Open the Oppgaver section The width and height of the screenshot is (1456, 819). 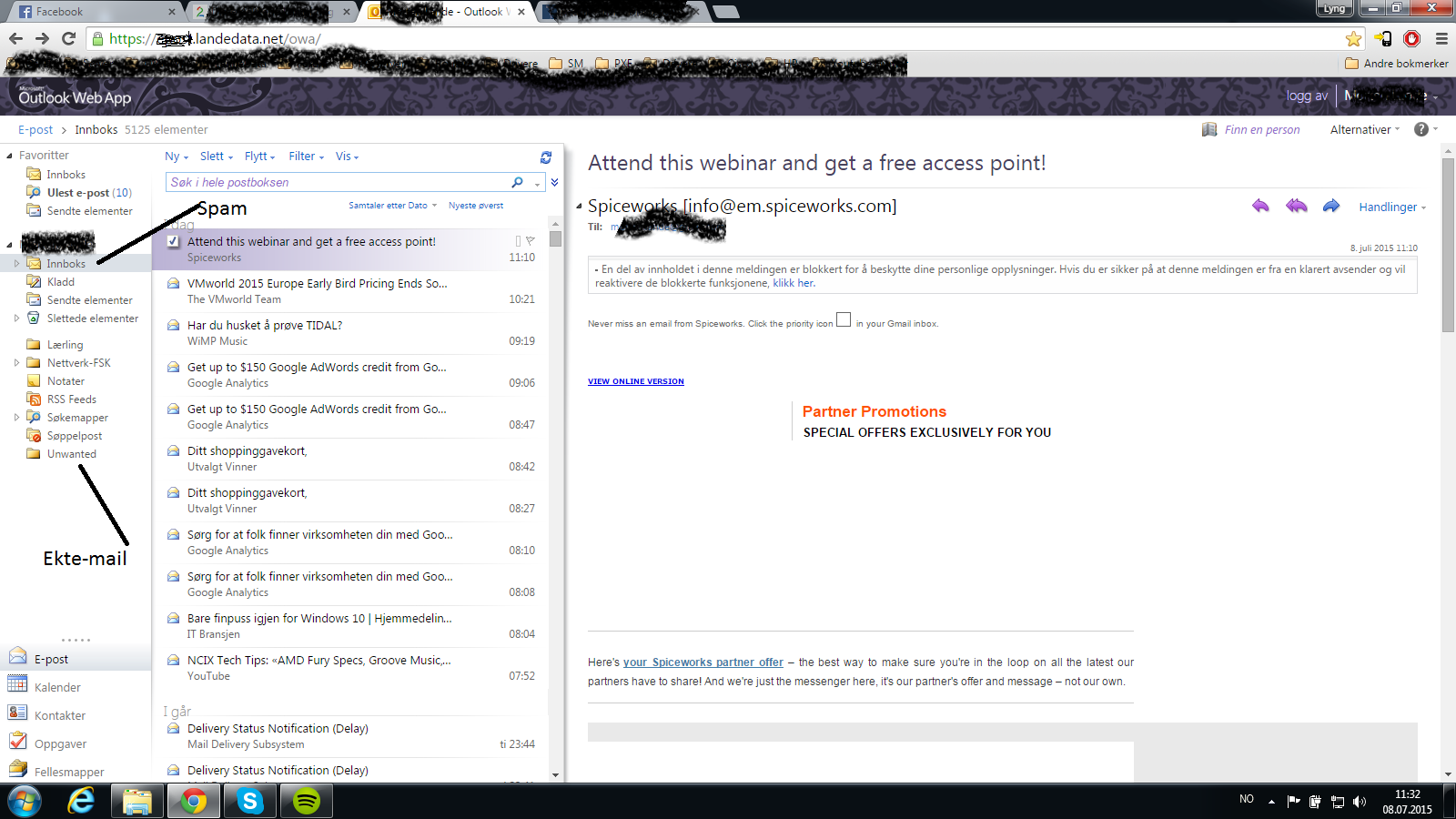point(60,743)
